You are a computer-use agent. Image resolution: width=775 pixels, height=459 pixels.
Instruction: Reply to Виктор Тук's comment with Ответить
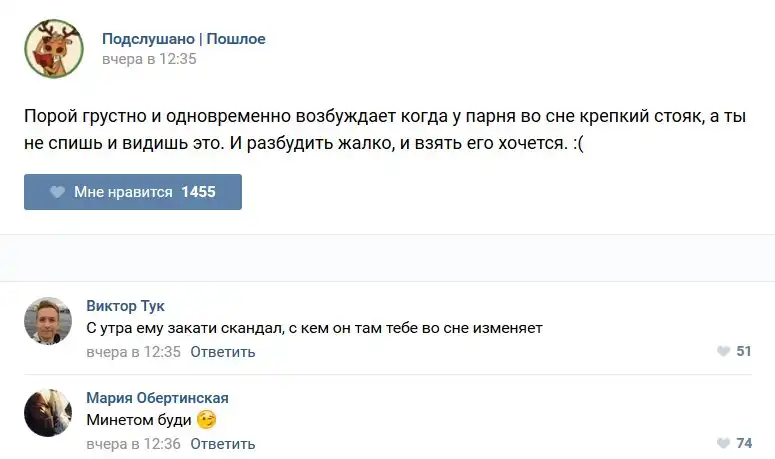pos(222,352)
